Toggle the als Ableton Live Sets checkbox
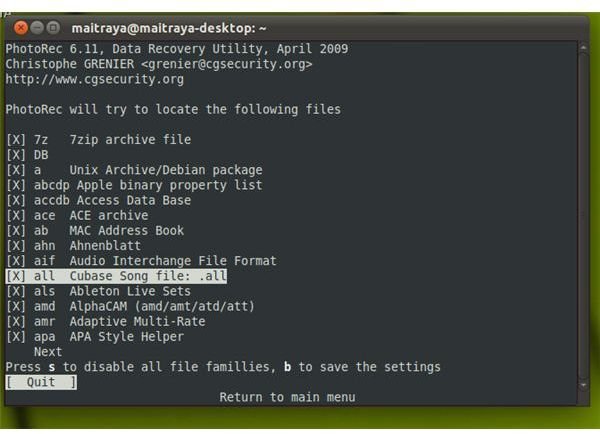 (16, 291)
